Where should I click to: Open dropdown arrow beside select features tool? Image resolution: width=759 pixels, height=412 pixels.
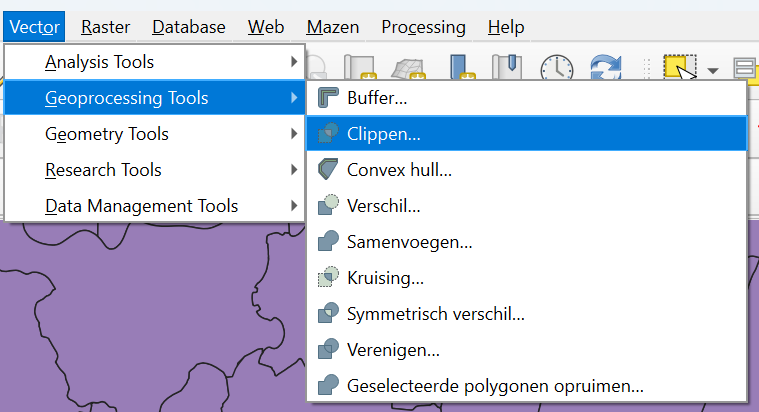pos(713,70)
